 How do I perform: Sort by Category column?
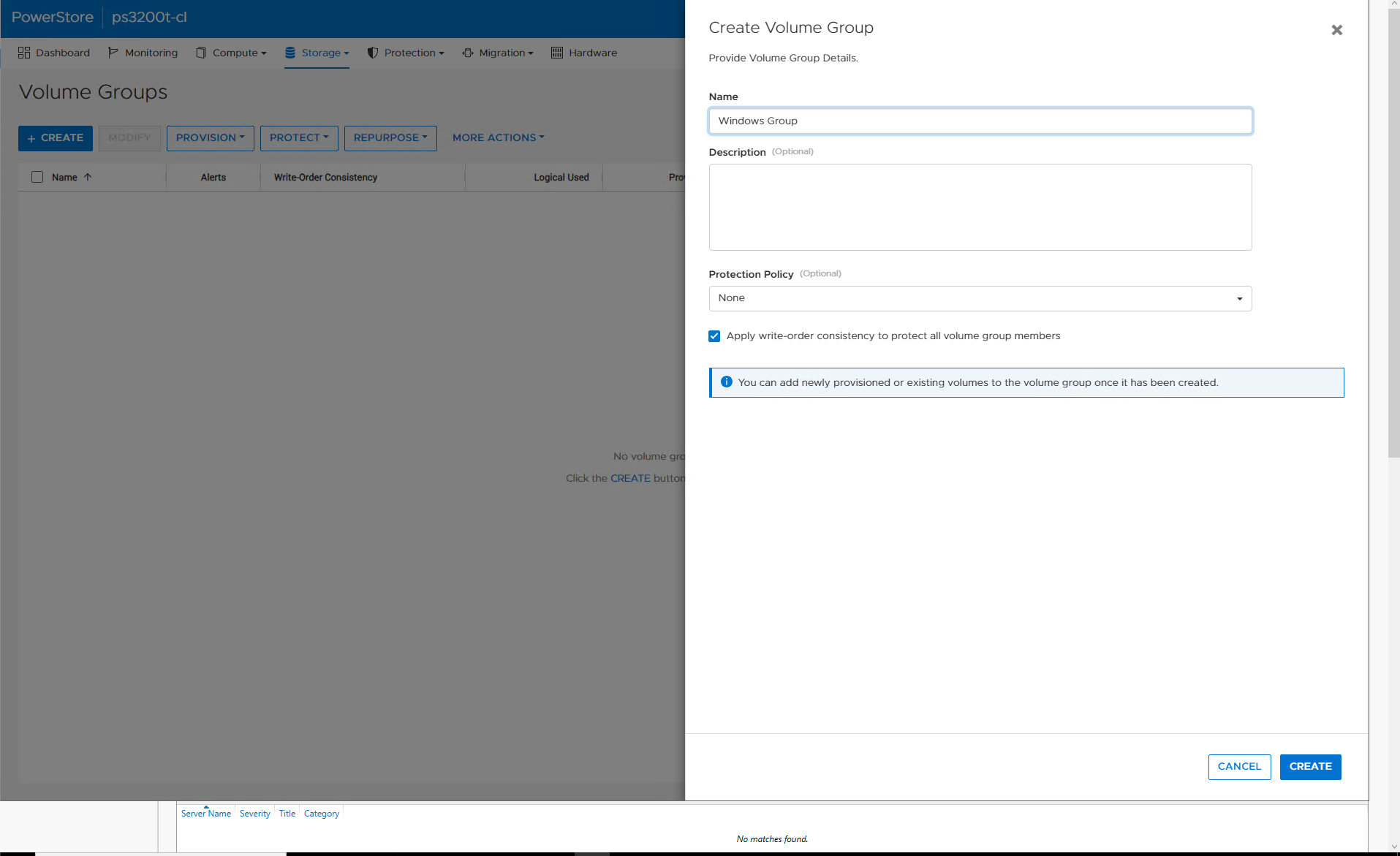tap(322, 813)
